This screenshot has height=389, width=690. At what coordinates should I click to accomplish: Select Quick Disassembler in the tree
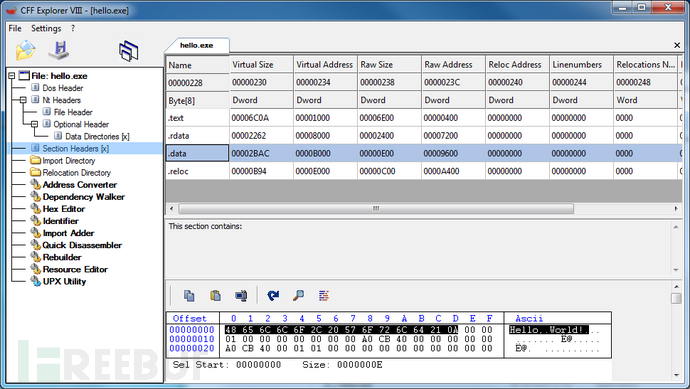82,245
